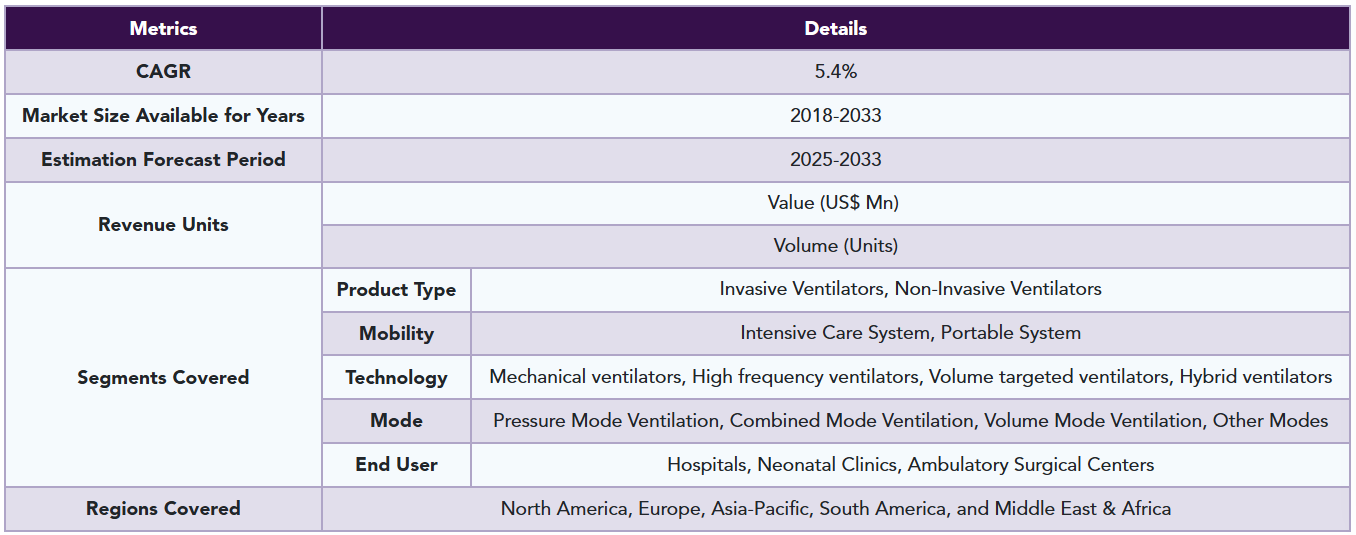Select the Mobility sub-label

[x=396, y=334]
